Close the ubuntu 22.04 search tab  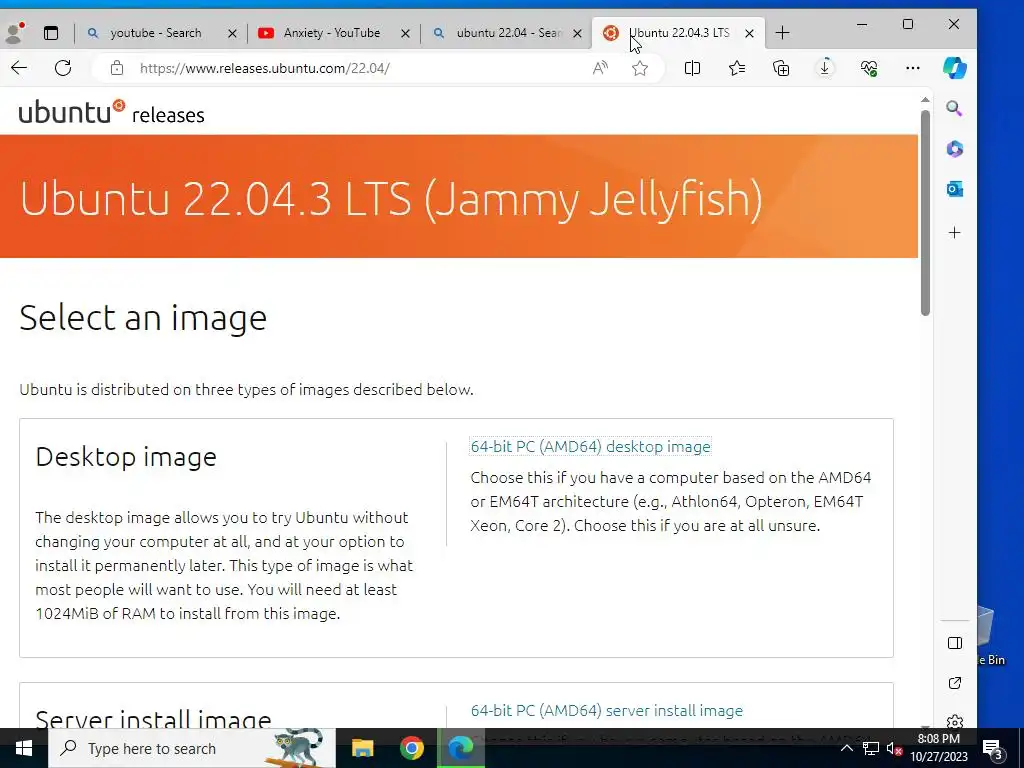(x=577, y=33)
